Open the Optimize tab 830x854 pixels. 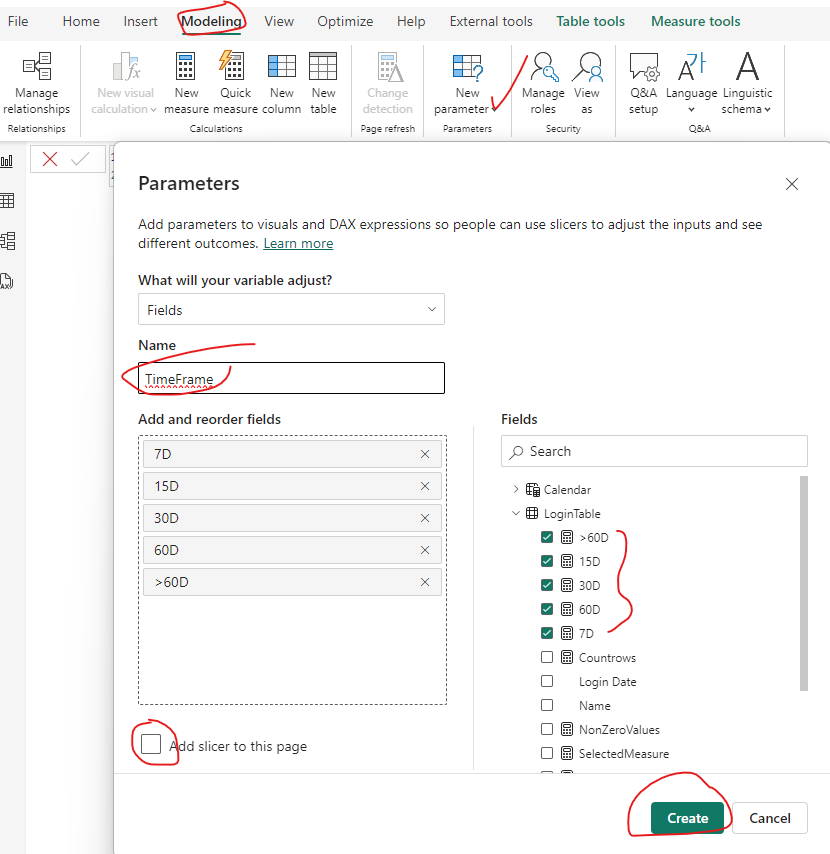pos(345,21)
